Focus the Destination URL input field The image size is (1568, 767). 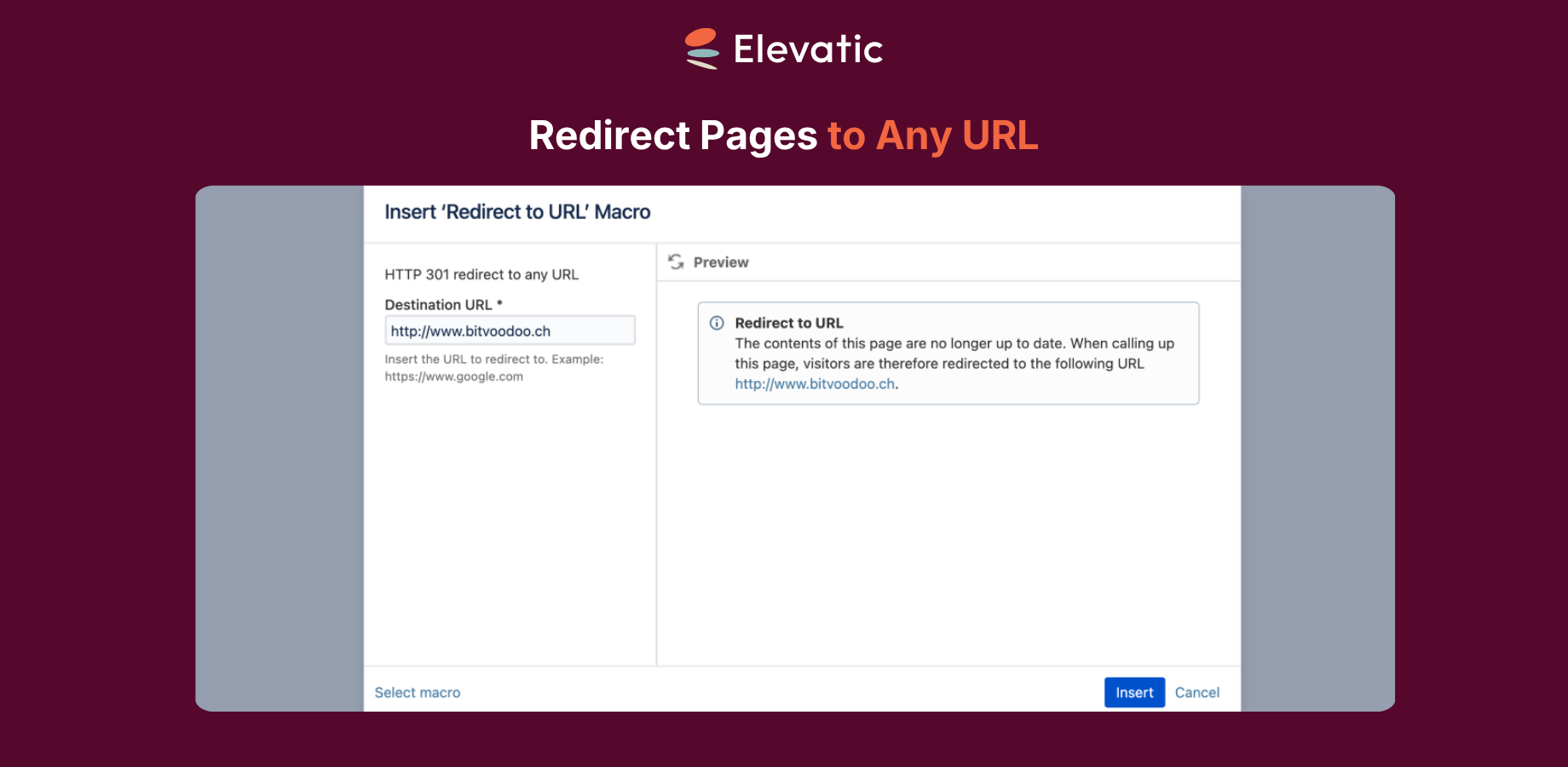pos(510,331)
